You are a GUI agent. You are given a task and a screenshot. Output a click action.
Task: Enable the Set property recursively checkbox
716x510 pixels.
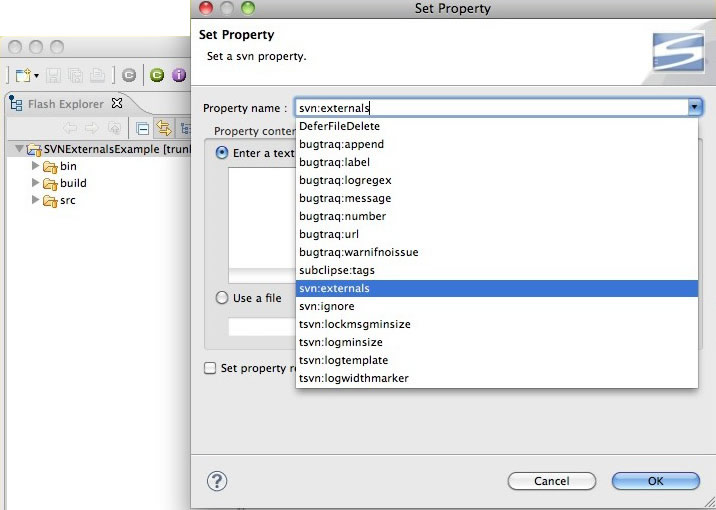click(x=210, y=368)
